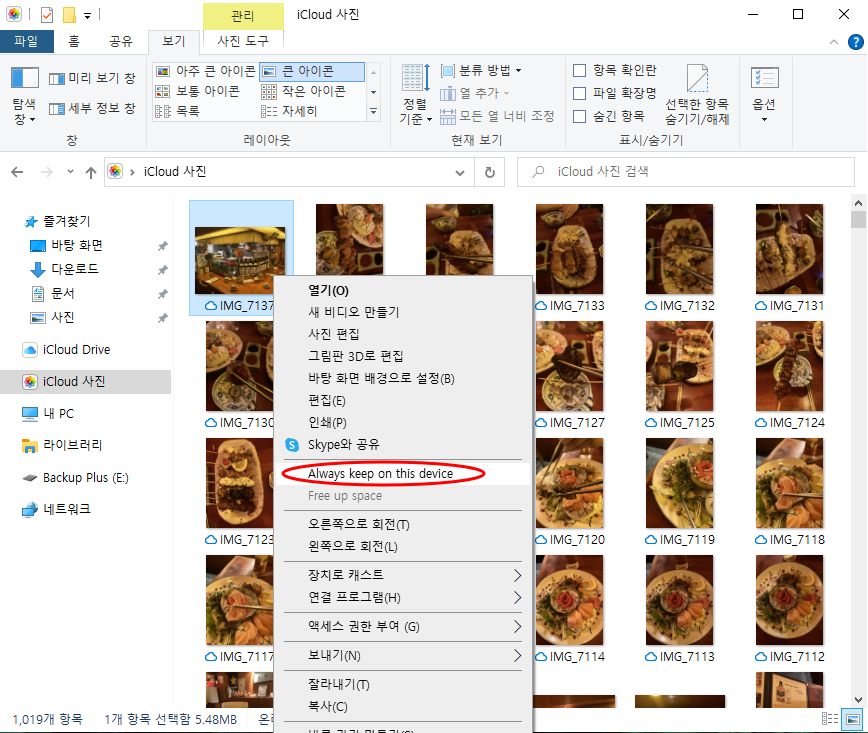This screenshot has height=733, width=868.
Task: Go back with the back arrow
Action: pyautogui.click(x=18, y=172)
